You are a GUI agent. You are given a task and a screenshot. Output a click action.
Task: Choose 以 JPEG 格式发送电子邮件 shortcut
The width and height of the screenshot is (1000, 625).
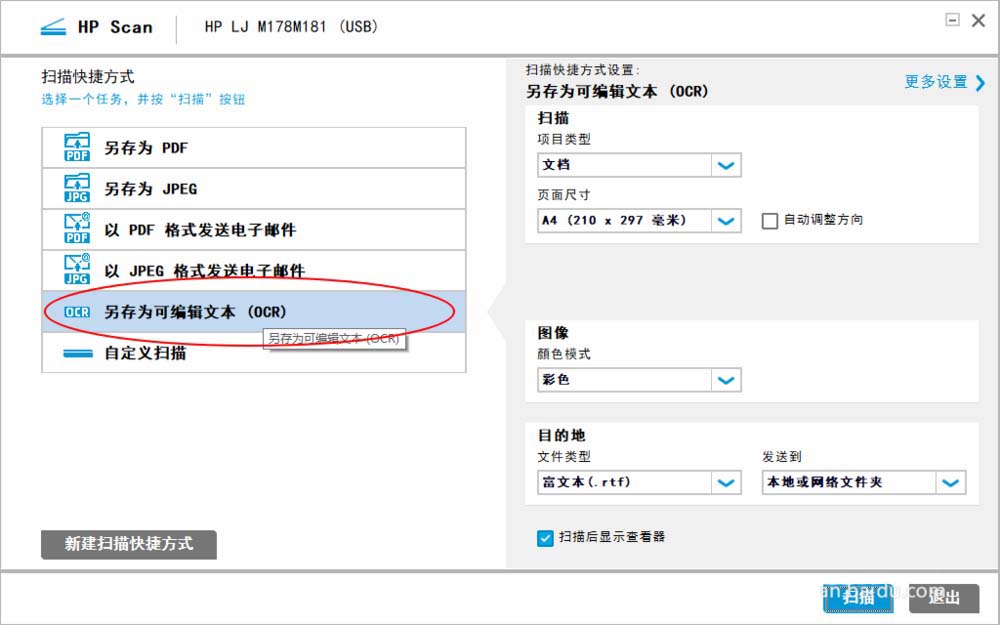coord(254,270)
